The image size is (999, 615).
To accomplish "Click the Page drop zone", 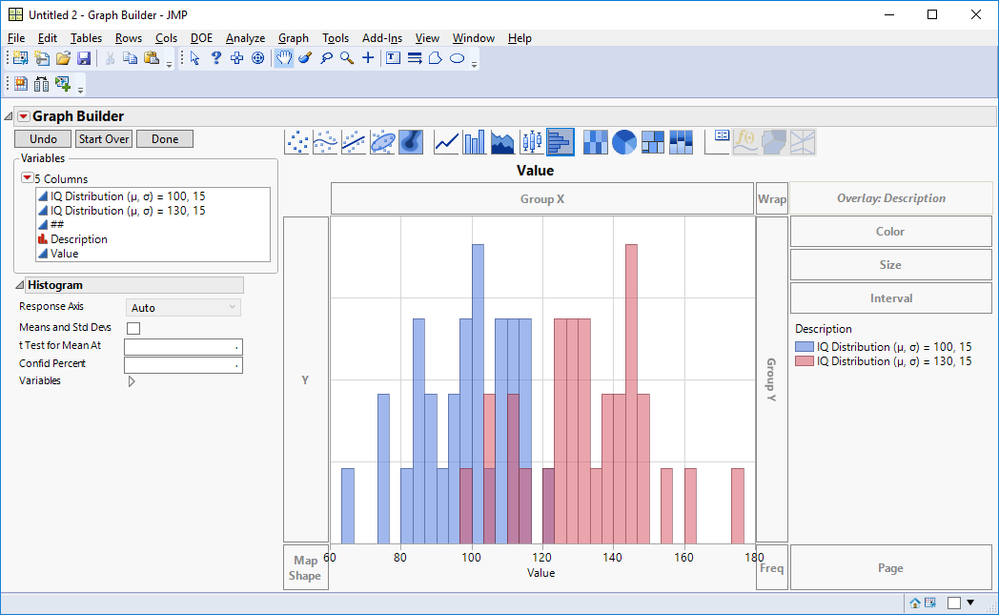I will [x=891, y=568].
